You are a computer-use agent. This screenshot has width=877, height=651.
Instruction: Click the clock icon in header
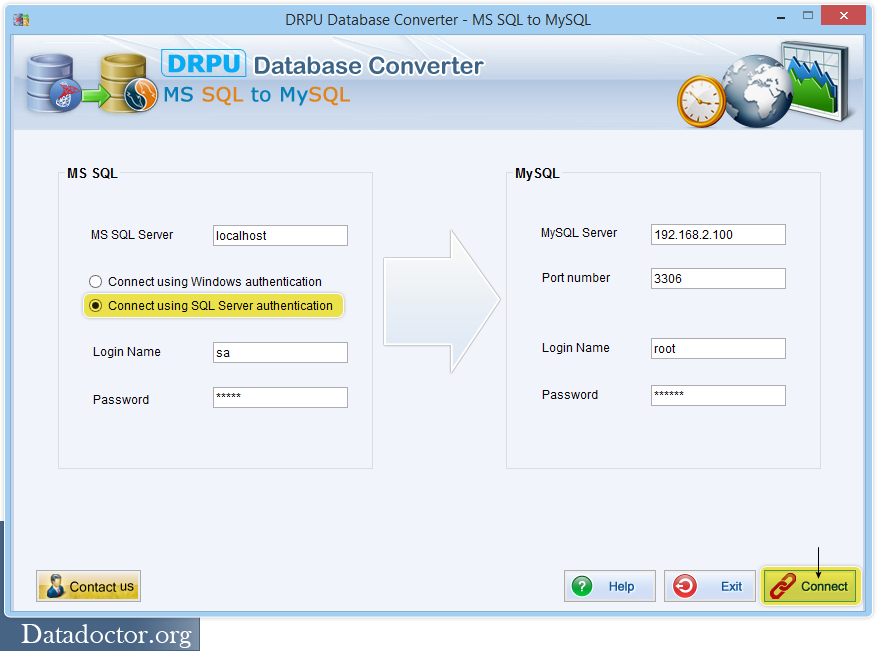pos(701,102)
